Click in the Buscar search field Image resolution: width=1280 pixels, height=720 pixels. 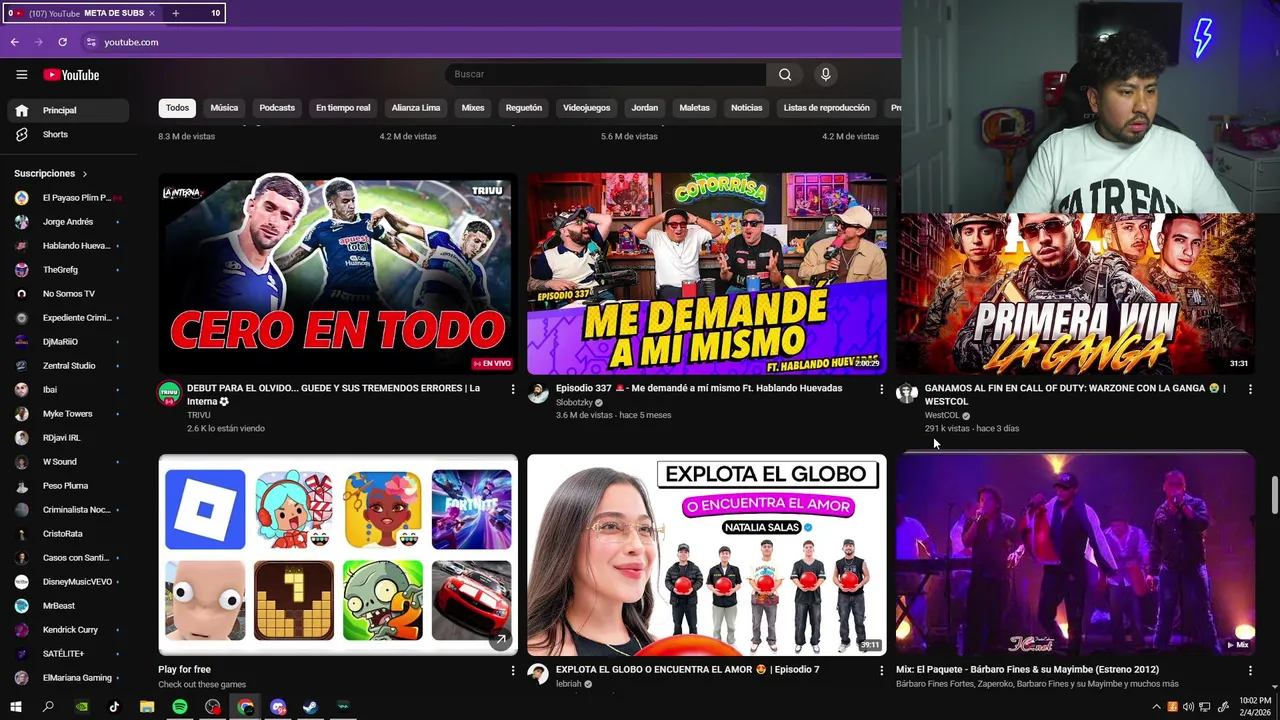pyautogui.click(x=605, y=74)
